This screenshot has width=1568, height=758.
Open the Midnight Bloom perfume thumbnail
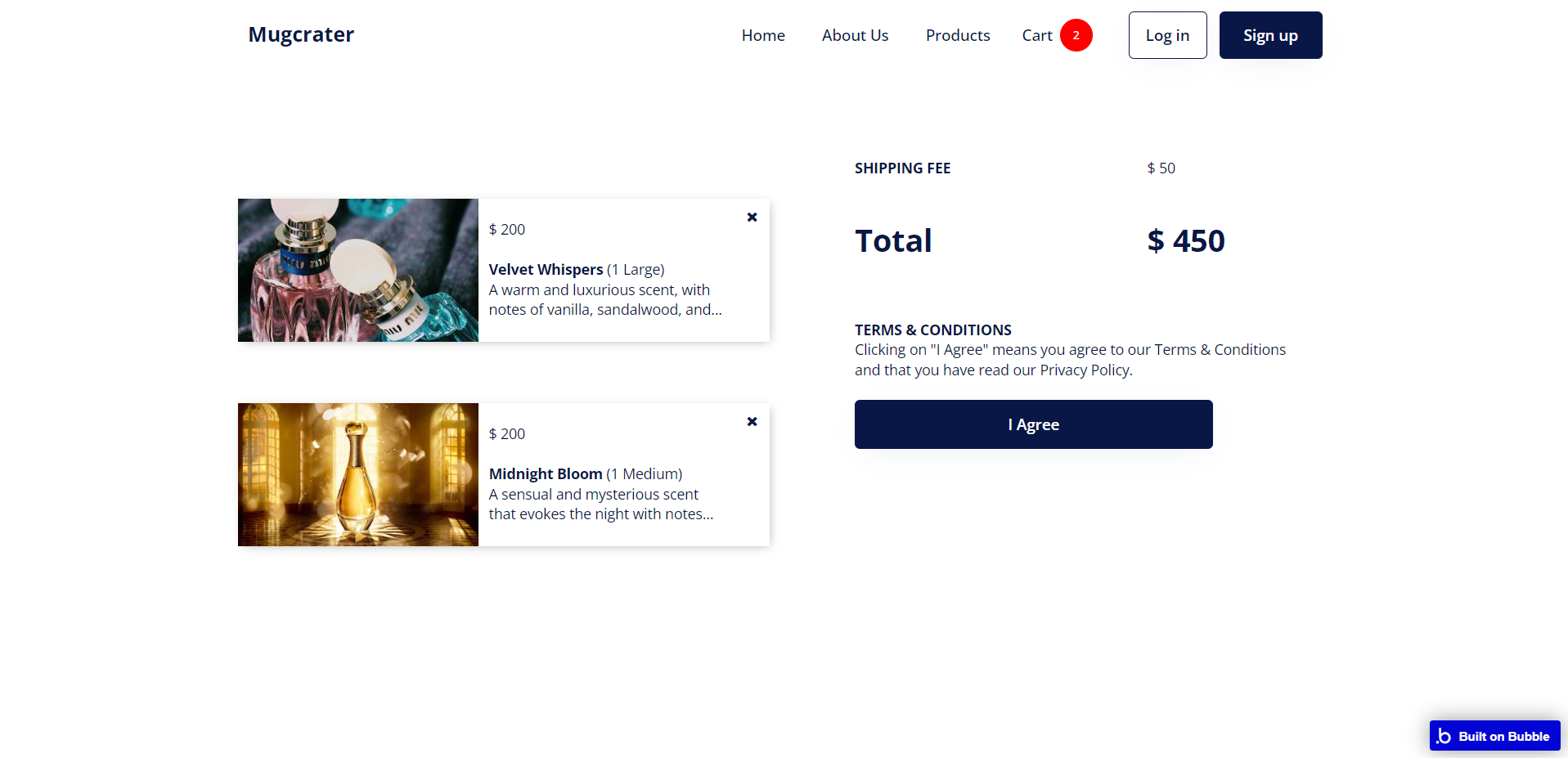358,474
